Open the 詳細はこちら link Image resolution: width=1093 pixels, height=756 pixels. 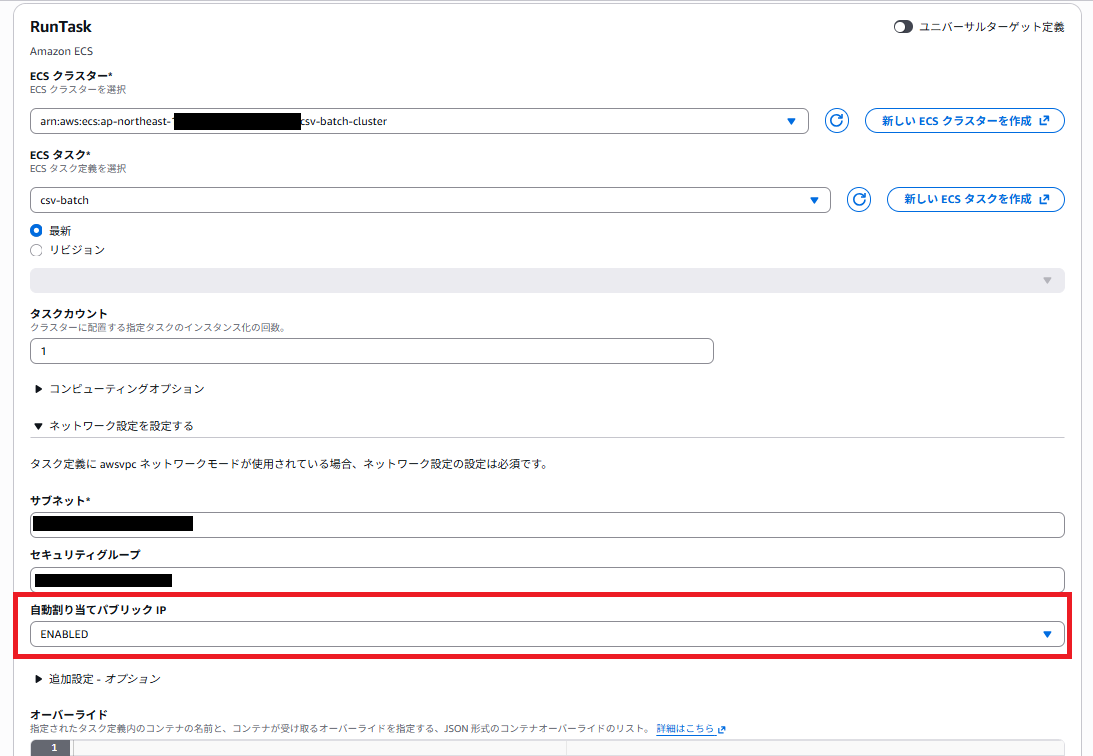coord(691,728)
